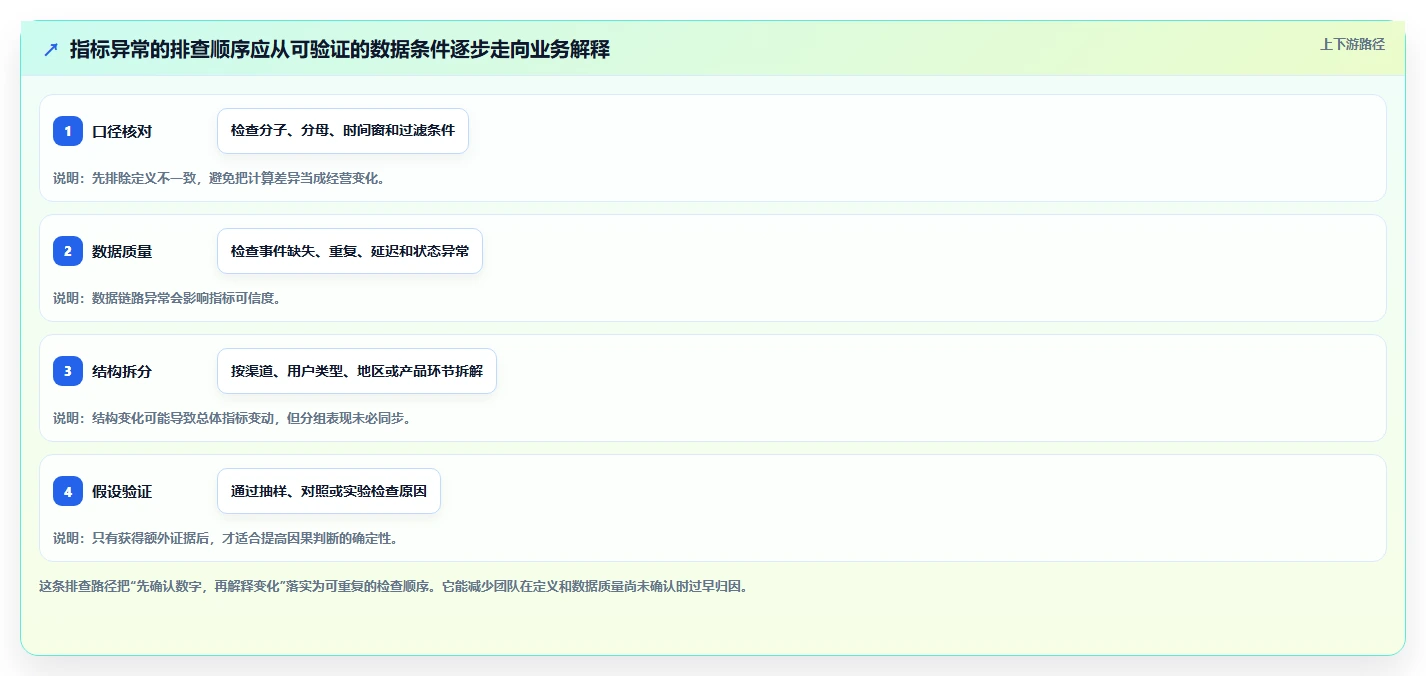
Task: Click the summary paragraph 这条排查路径
Action: tap(393, 586)
